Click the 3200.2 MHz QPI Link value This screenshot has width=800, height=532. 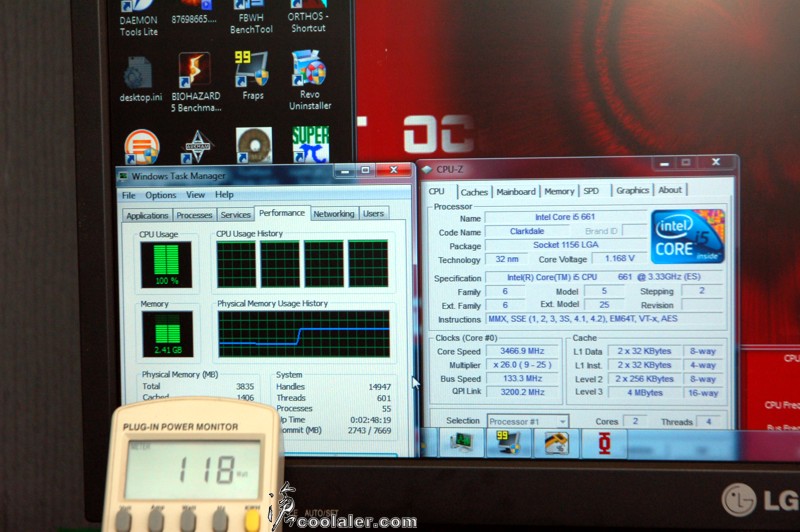(522, 392)
